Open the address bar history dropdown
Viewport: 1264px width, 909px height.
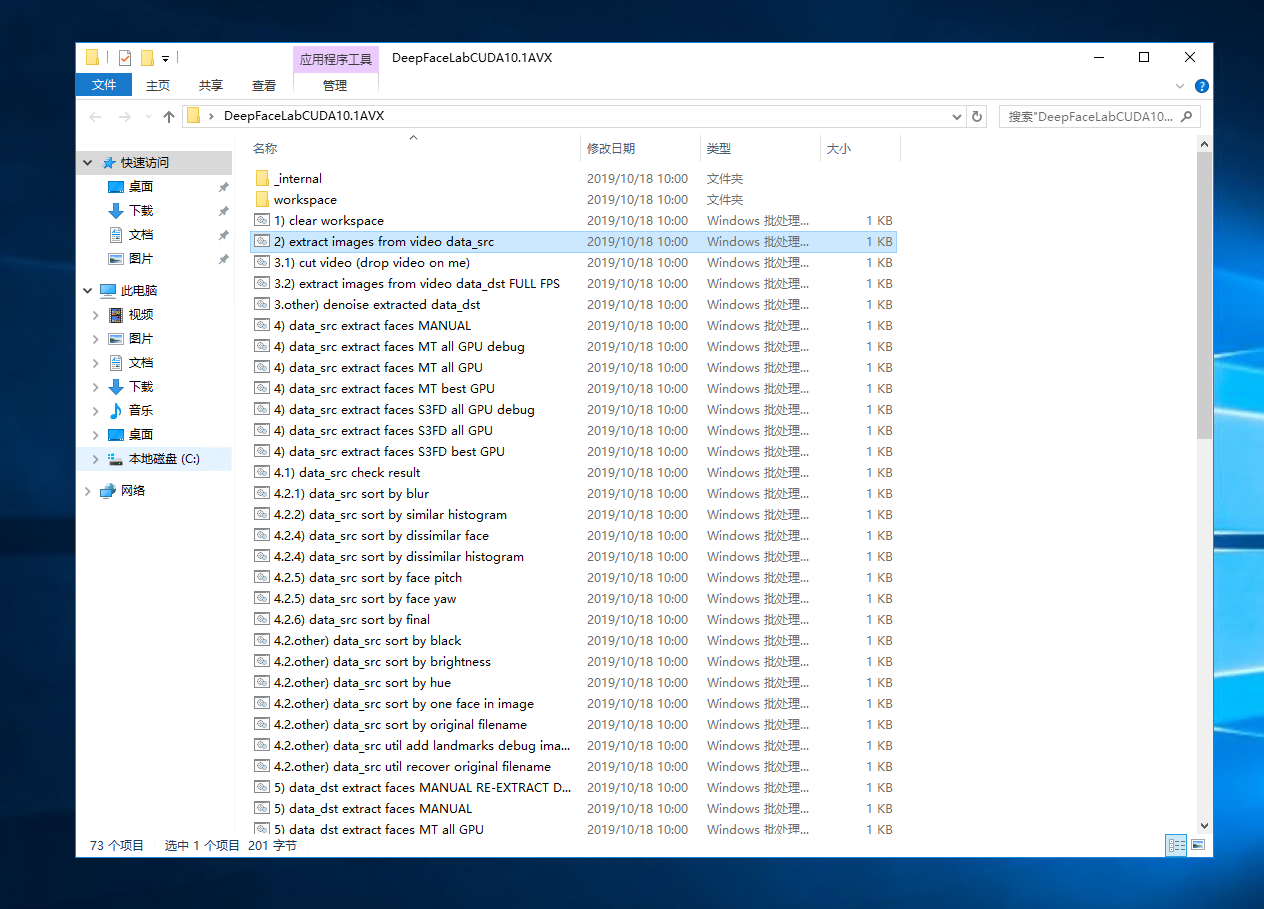(957, 116)
